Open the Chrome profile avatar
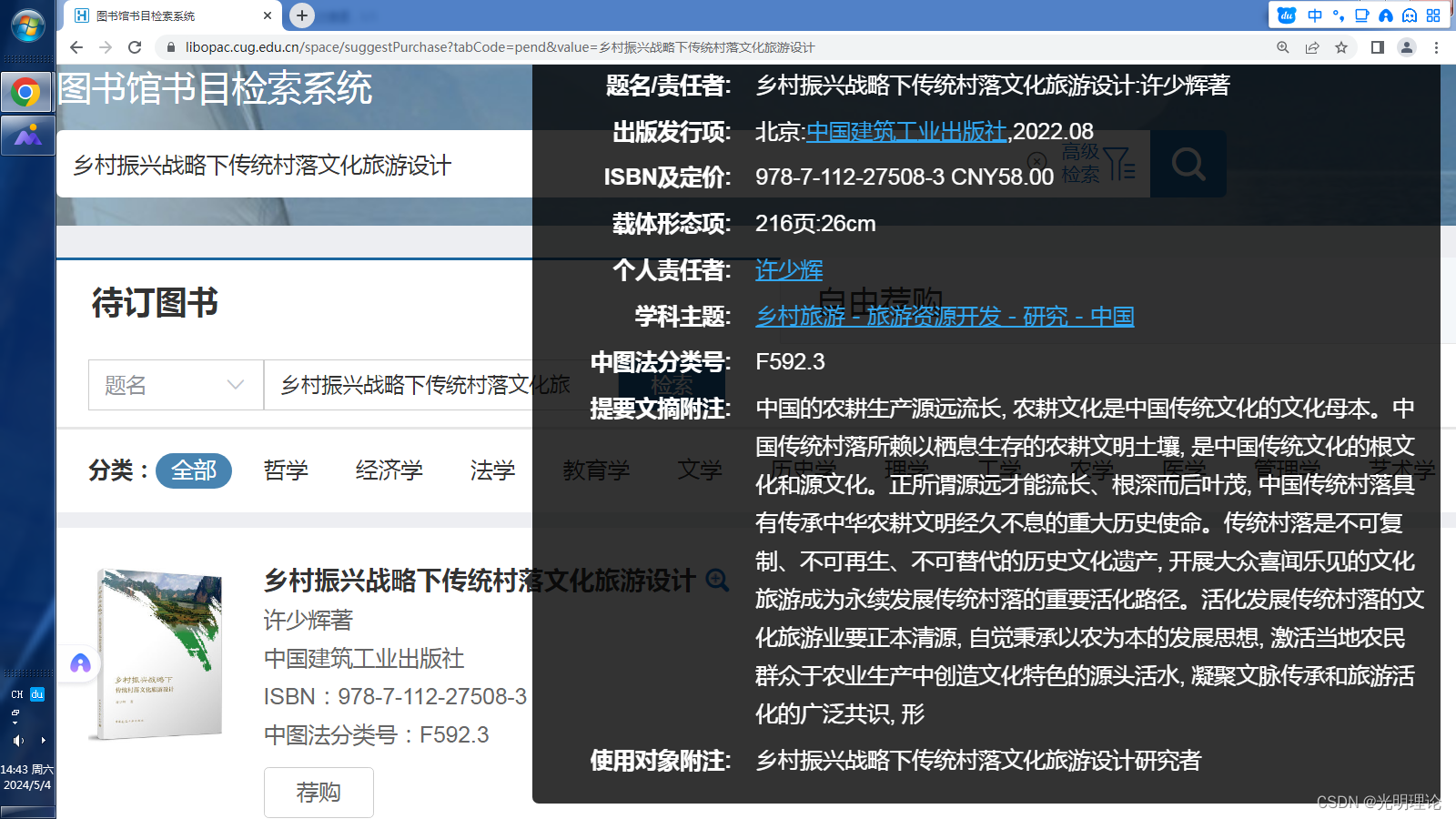 1407,47
